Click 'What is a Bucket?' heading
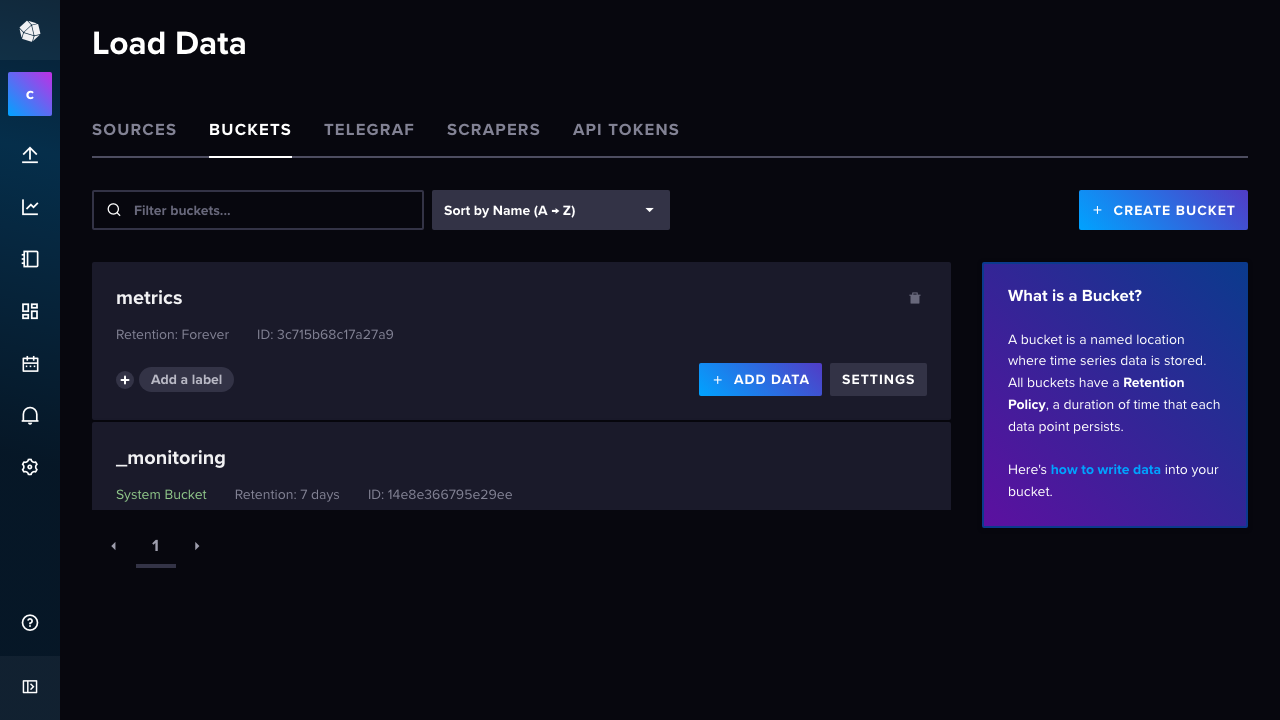Viewport: 1280px width, 720px height. [x=1075, y=296]
